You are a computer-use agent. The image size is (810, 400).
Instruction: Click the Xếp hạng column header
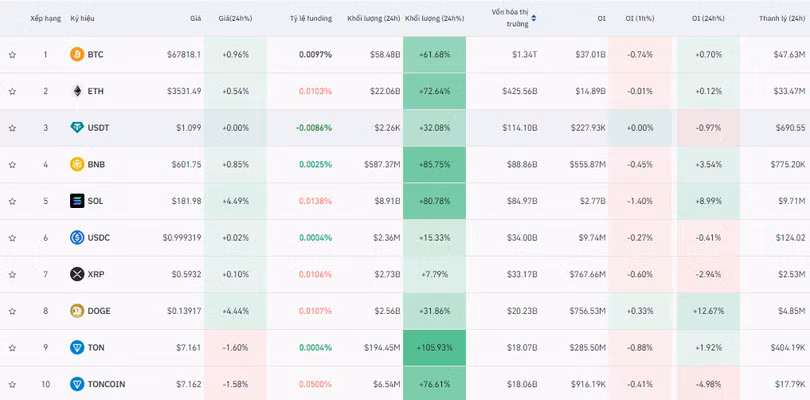[45, 18]
